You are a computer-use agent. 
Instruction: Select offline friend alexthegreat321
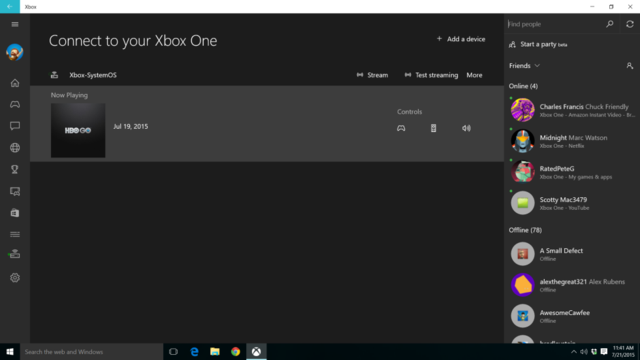click(x=572, y=285)
